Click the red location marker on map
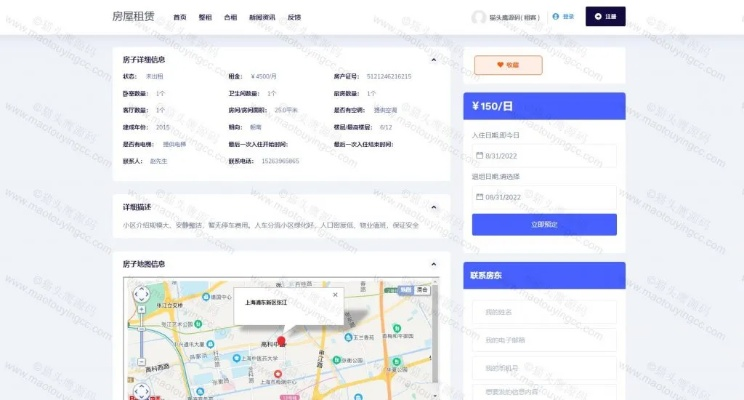 pos(281,341)
